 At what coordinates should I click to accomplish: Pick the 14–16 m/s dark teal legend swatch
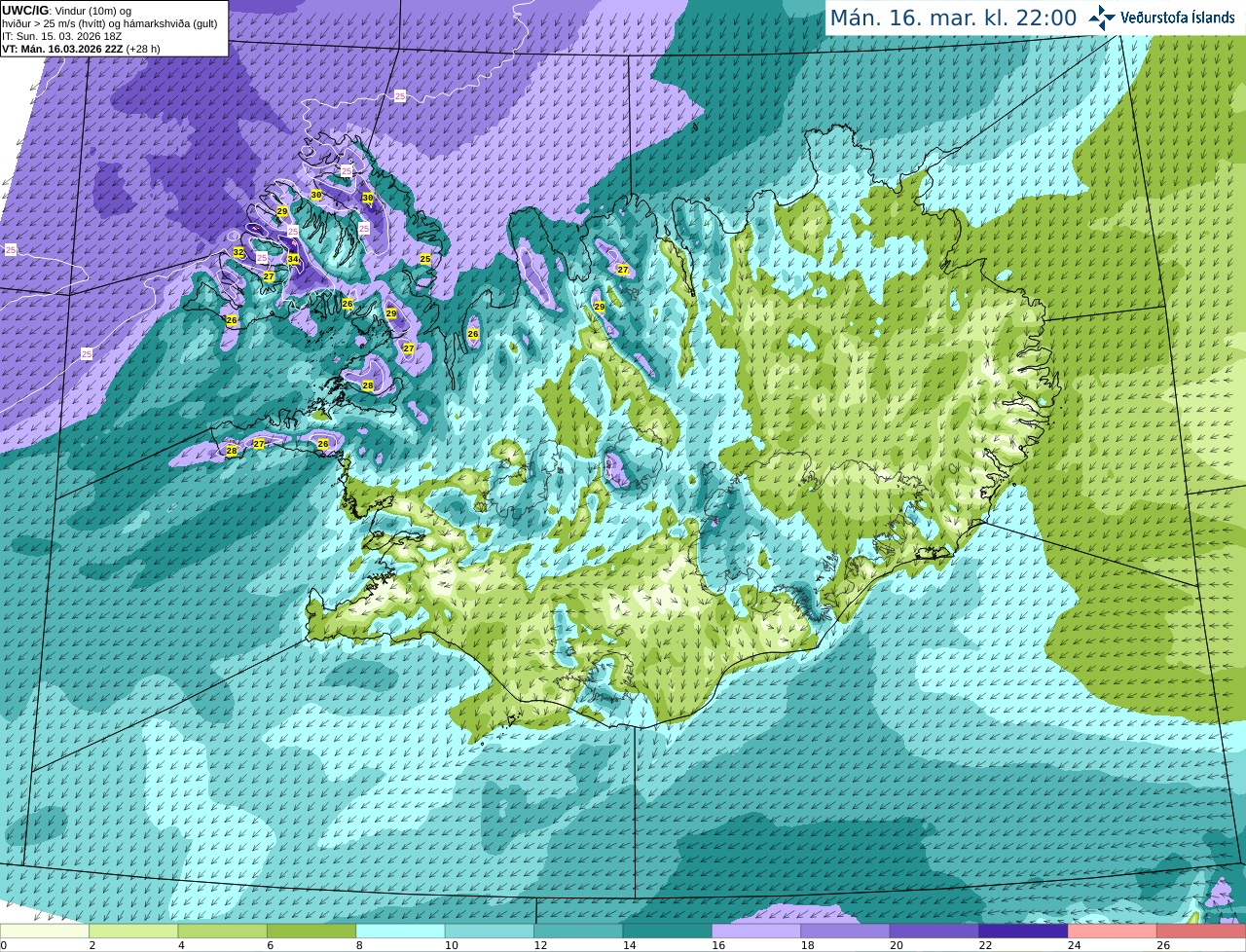(667, 931)
